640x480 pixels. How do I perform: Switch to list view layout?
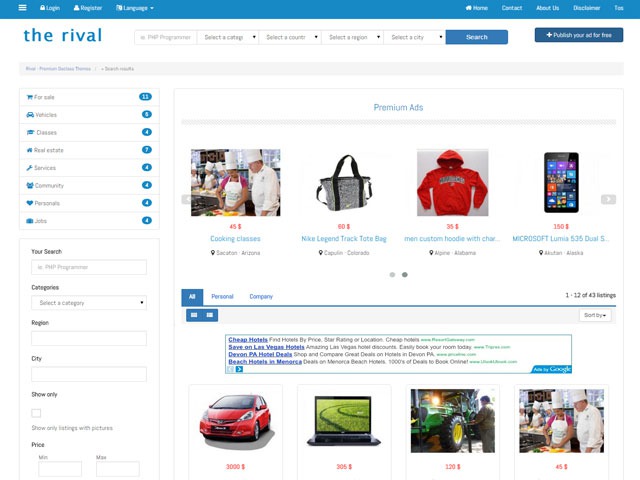210,315
